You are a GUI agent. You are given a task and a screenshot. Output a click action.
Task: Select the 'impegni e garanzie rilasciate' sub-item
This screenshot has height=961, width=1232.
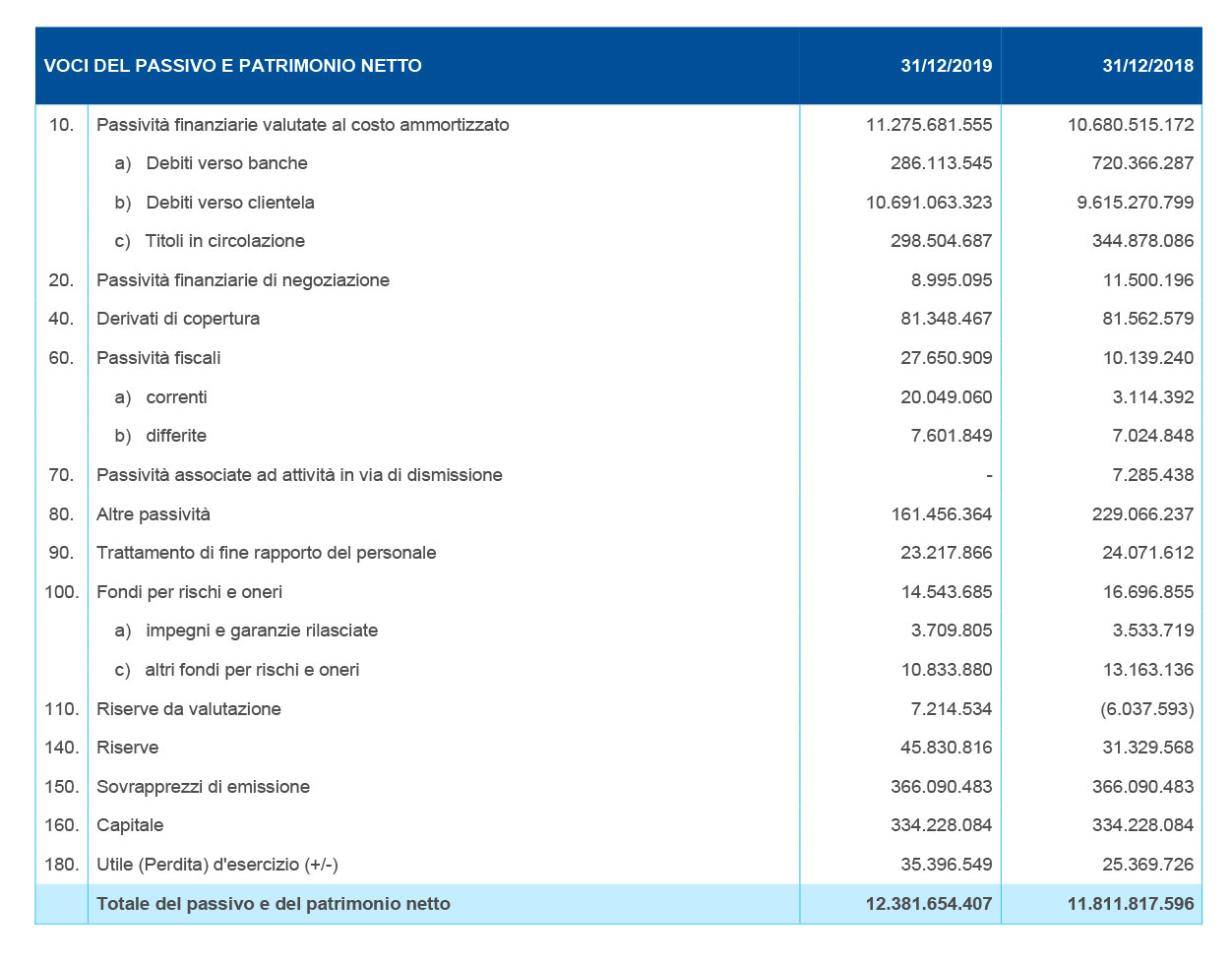262,631
